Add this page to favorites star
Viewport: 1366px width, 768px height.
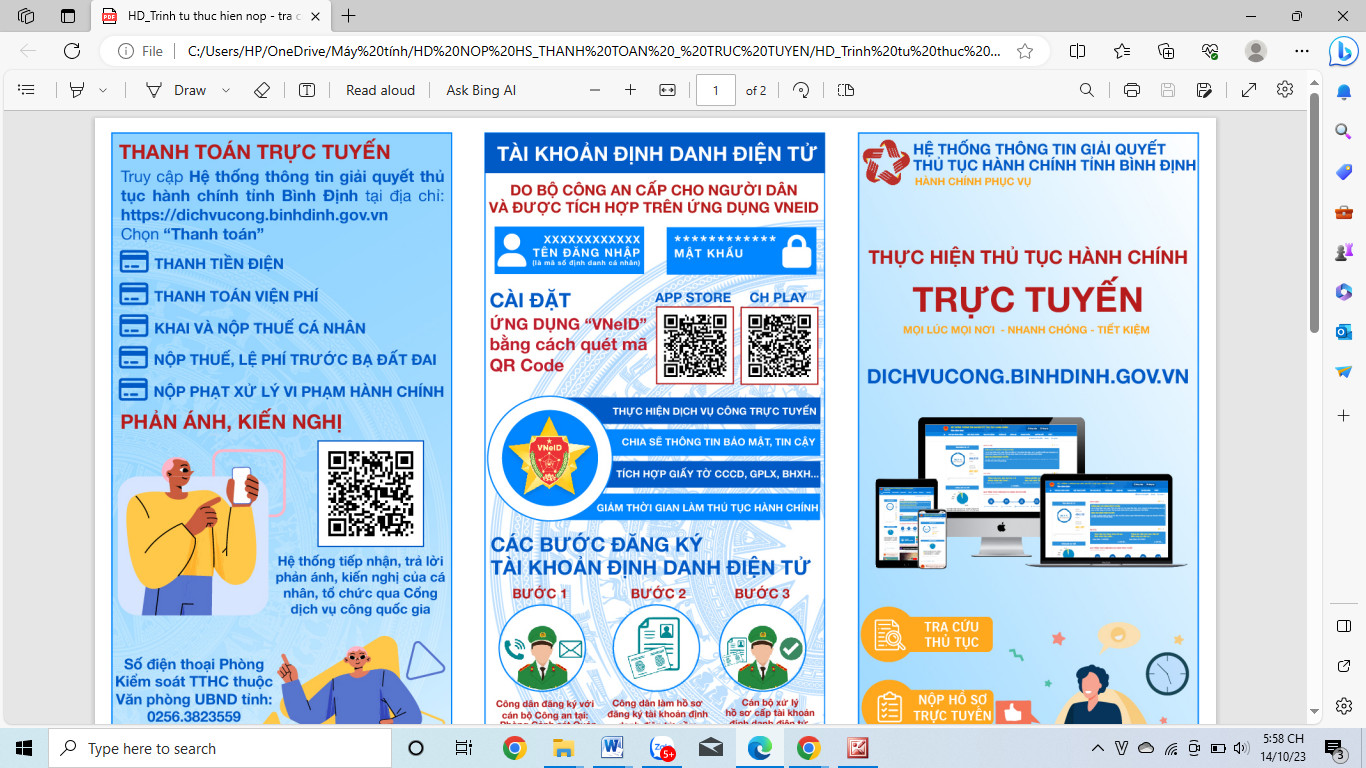(x=1025, y=51)
